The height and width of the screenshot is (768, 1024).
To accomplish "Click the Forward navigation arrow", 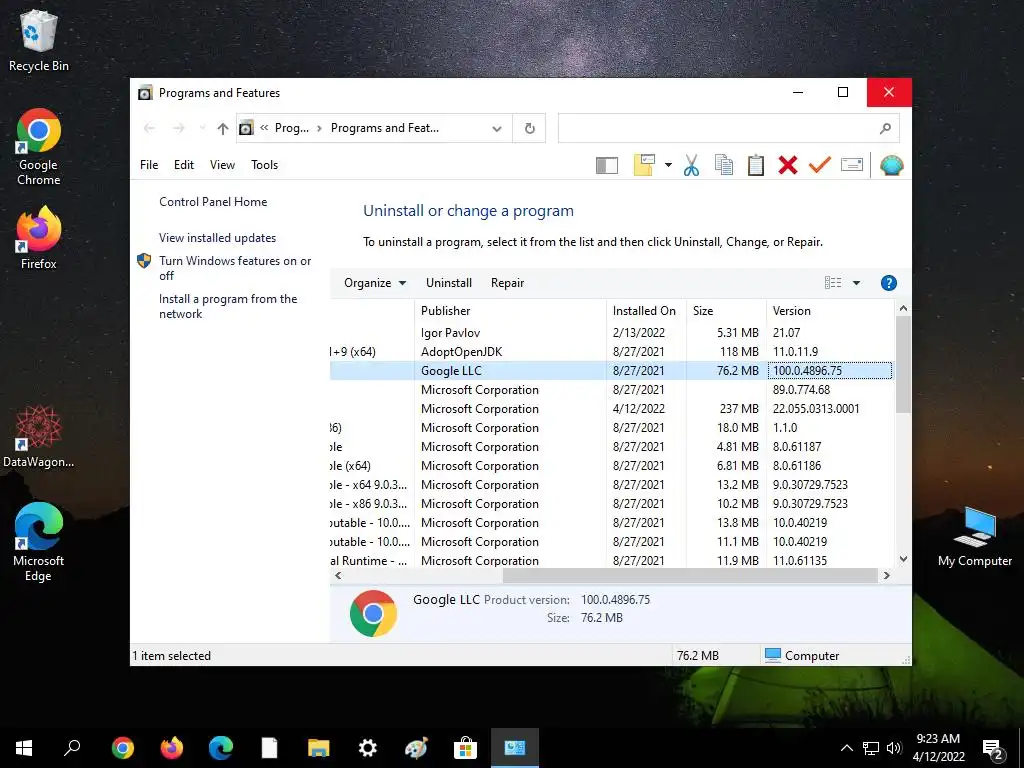I will click(178, 128).
